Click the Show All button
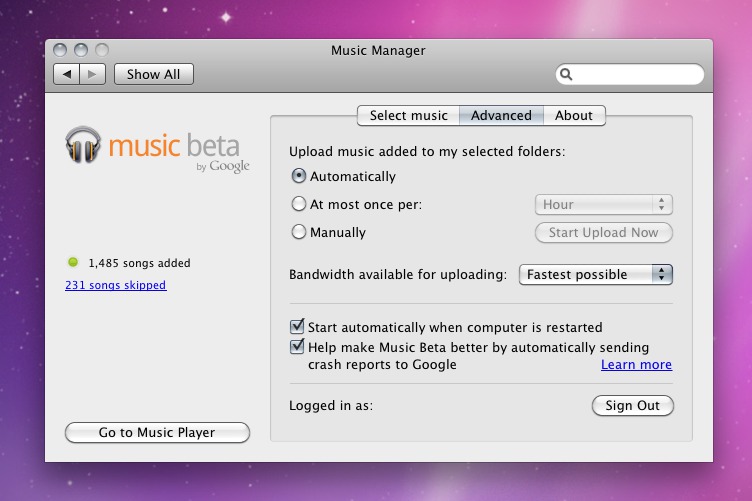 (153, 74)
